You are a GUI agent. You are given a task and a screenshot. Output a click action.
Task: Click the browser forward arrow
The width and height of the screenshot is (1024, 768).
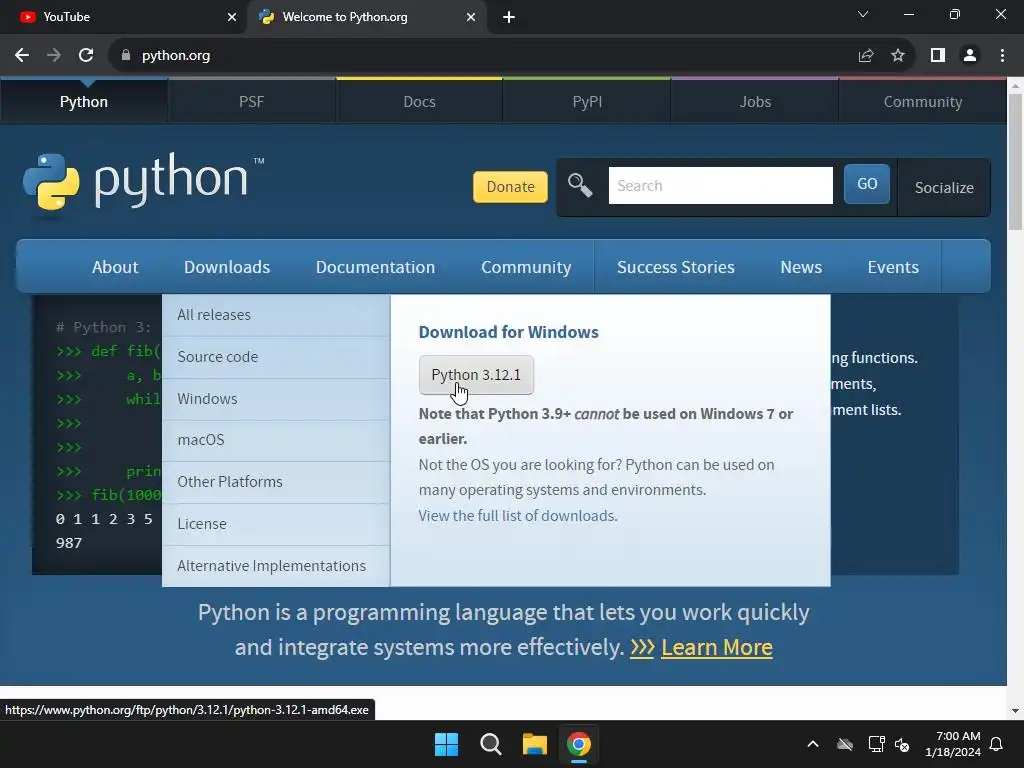(54, 56)
